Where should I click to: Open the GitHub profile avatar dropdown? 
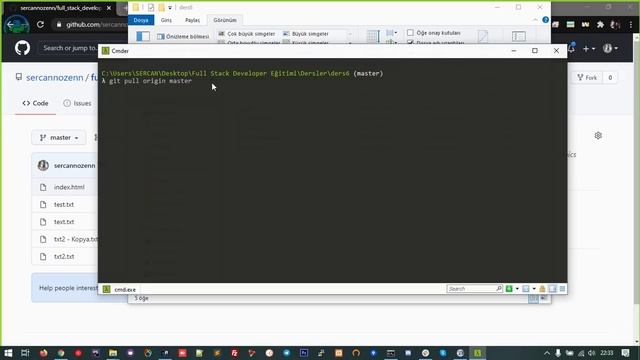click(610, 49)
